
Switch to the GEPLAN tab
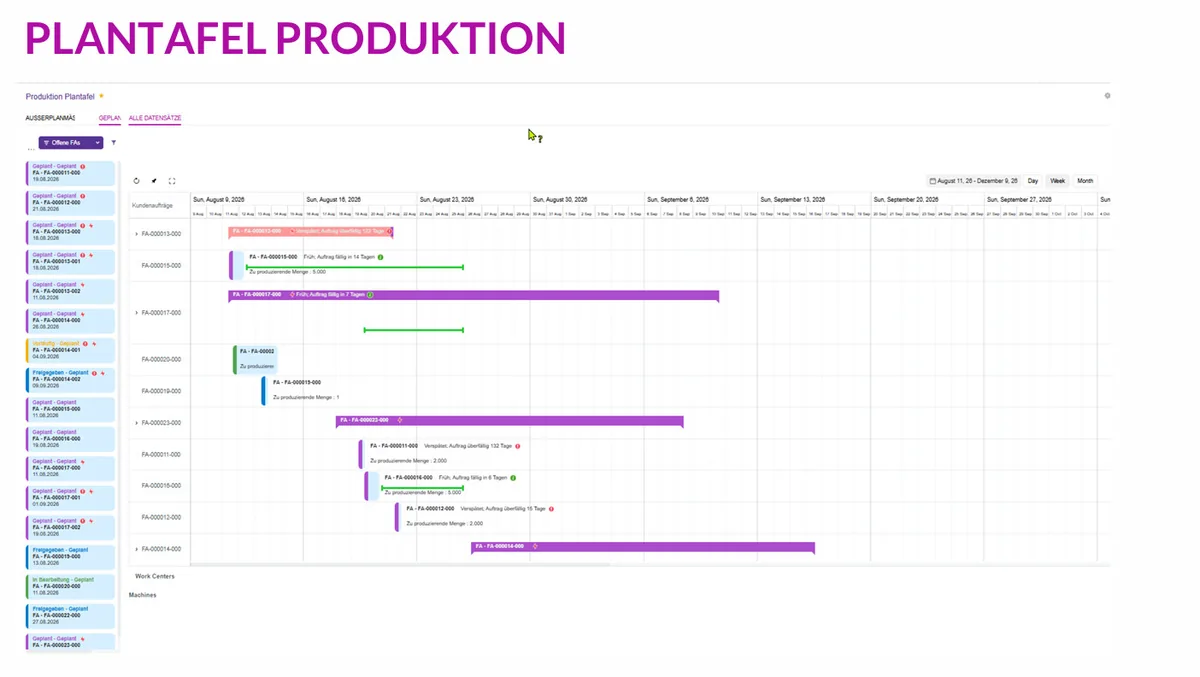pyautogui.click(x=110, y=118)
